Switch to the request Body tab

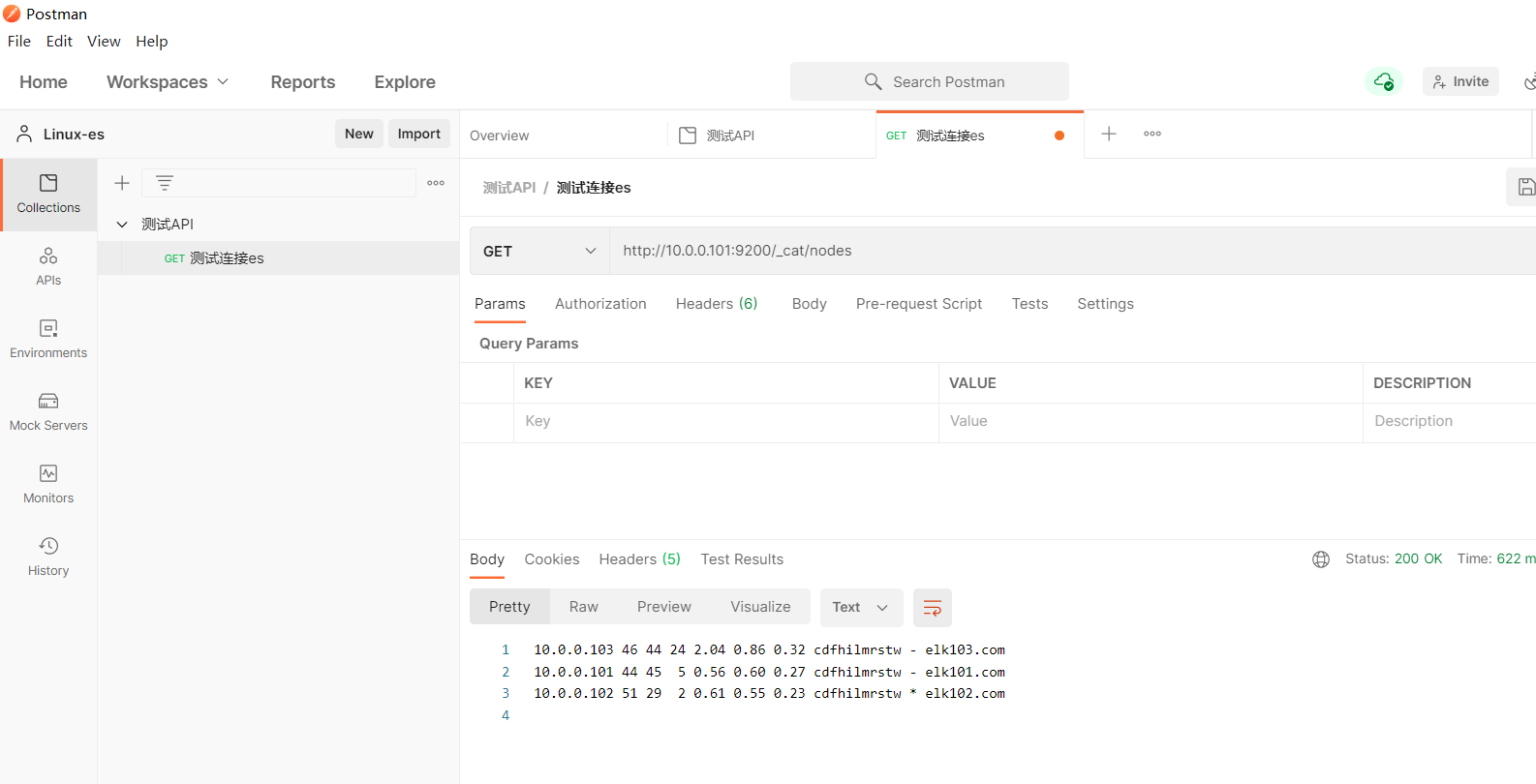click(810, 304)
